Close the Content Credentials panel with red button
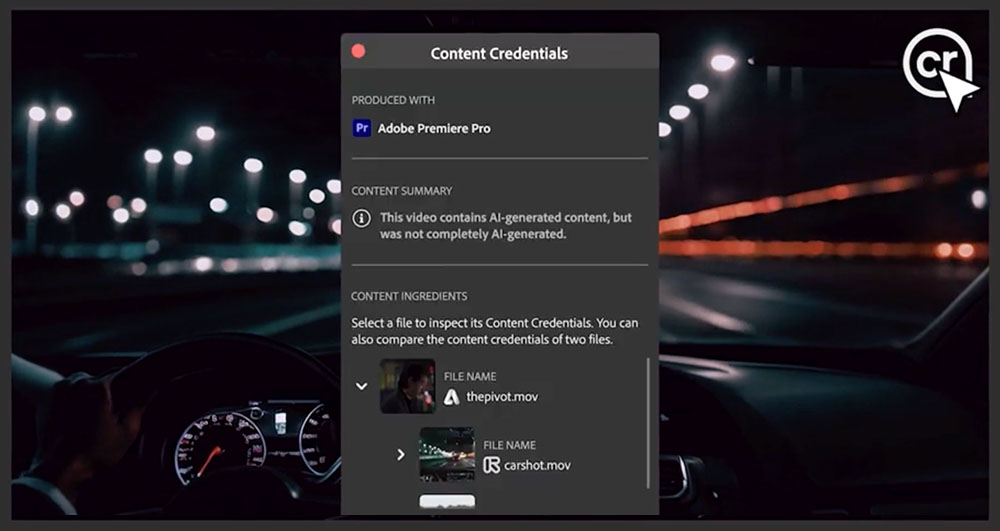Screen dimensions: 1000x531 [358, 52]
